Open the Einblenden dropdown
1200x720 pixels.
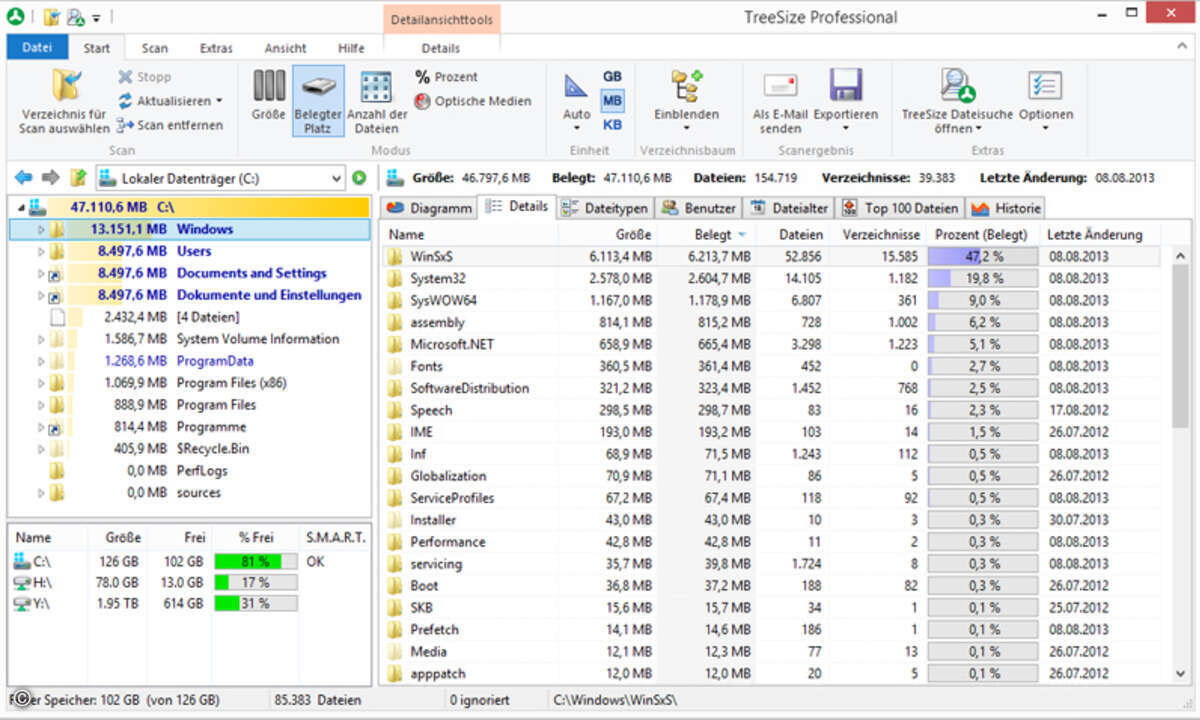coord(686,101)
